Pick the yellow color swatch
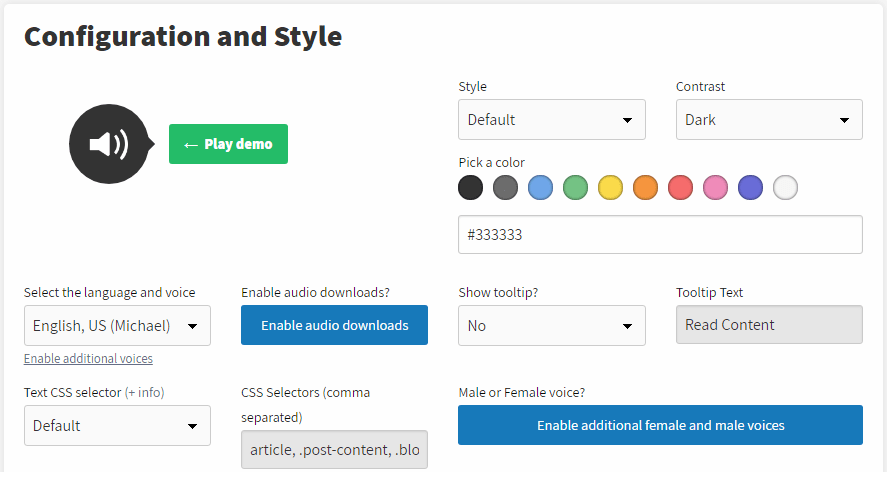 coord(610,188)
